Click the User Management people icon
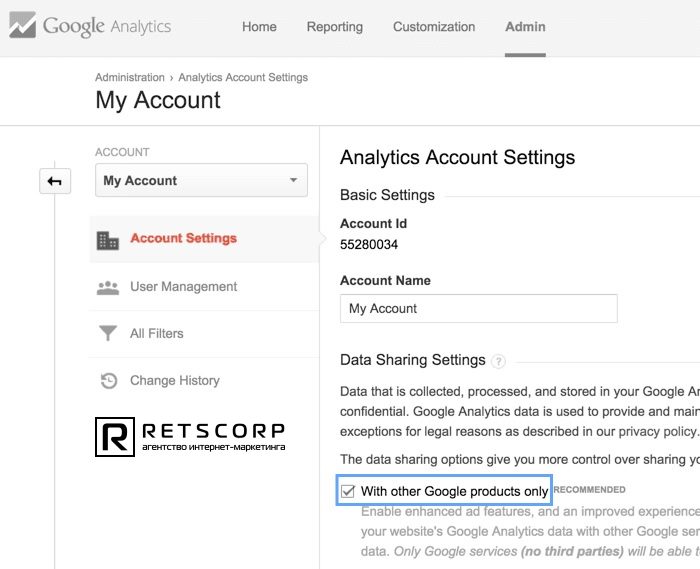The image size is (700, 569). coord(108,288)
